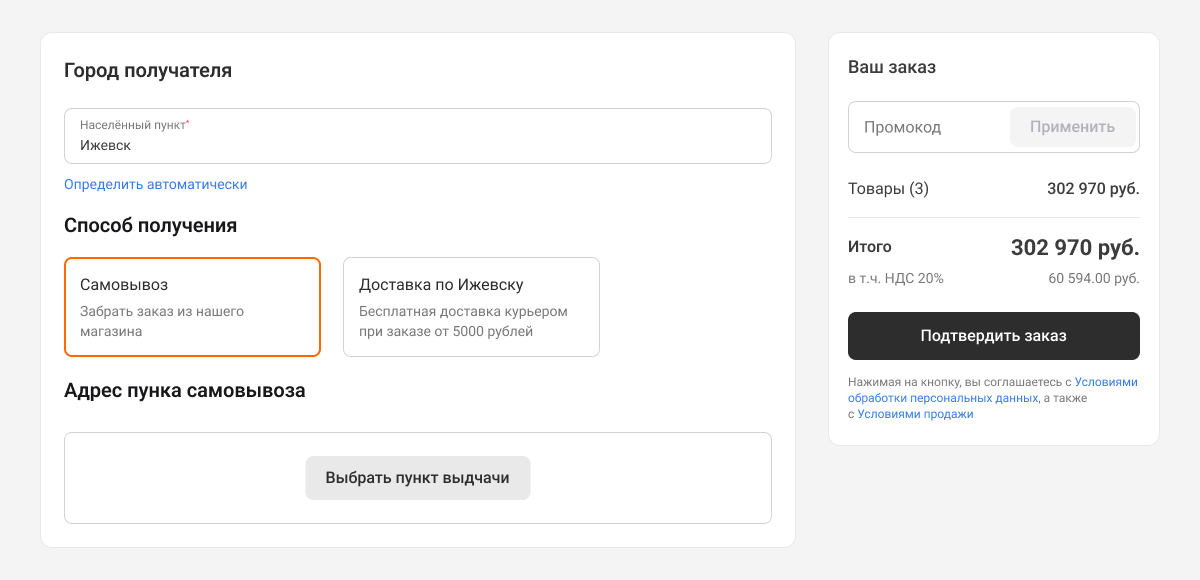Viewport: 1200px width, 580px height.
Task: Click the Город получателя heading
Action: (x=148, y=71)
